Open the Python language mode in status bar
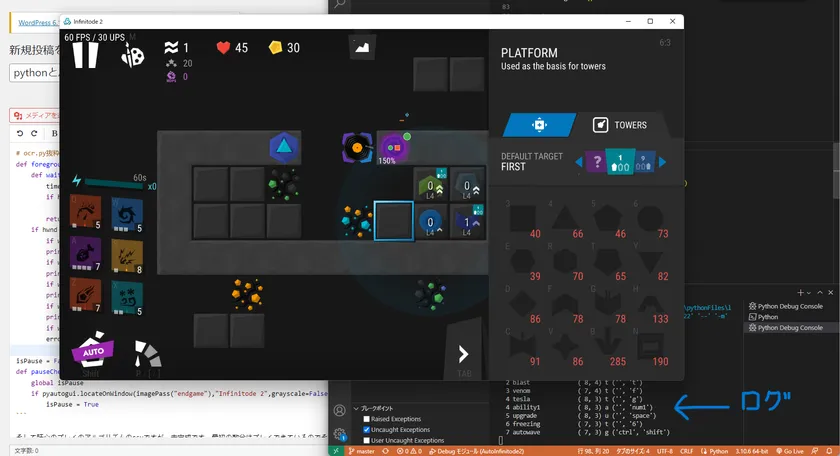Screen dimensions: 840x456 (x=715, y=451)
